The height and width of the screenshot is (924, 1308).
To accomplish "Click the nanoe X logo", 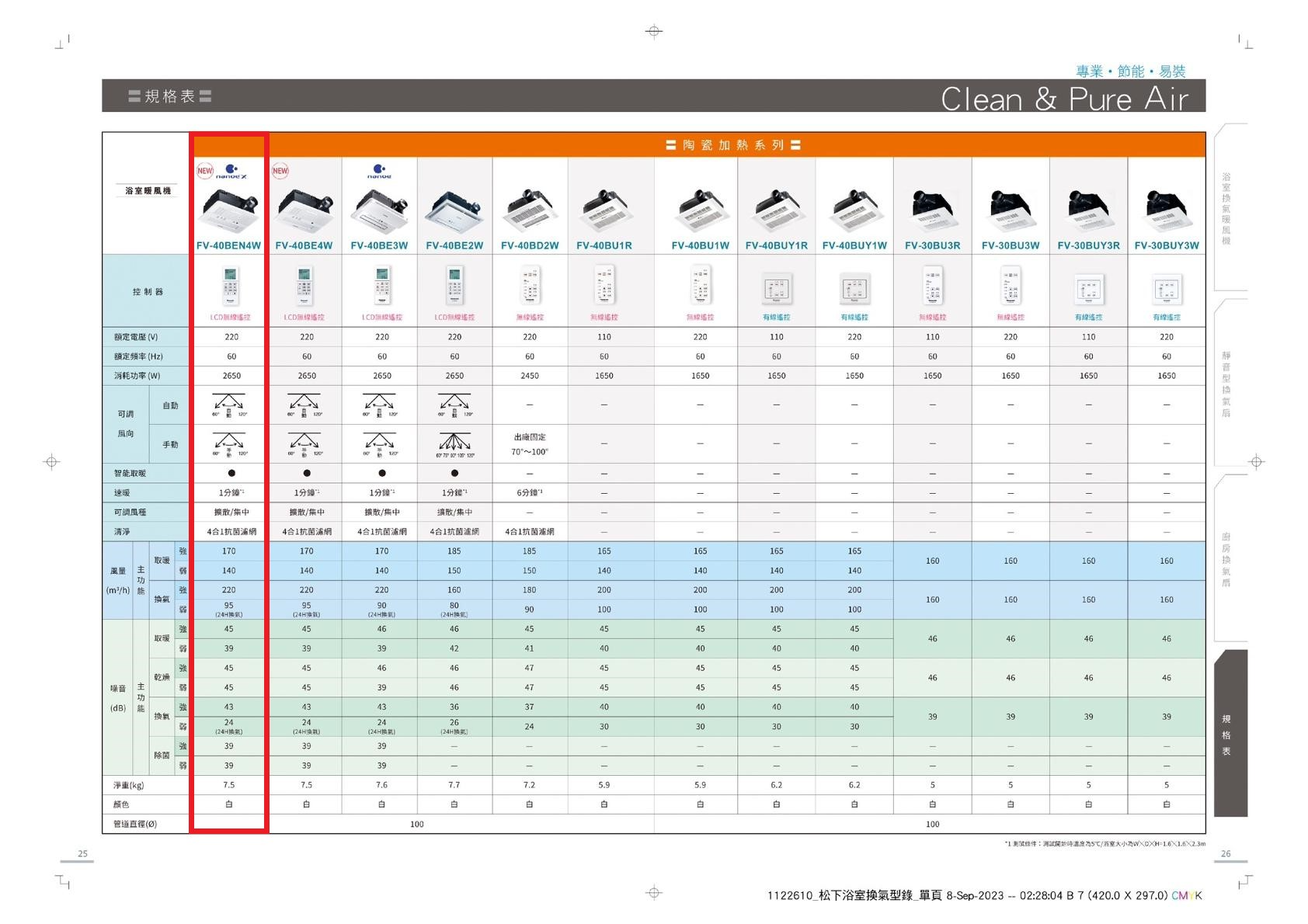I will tap(231, 172).
